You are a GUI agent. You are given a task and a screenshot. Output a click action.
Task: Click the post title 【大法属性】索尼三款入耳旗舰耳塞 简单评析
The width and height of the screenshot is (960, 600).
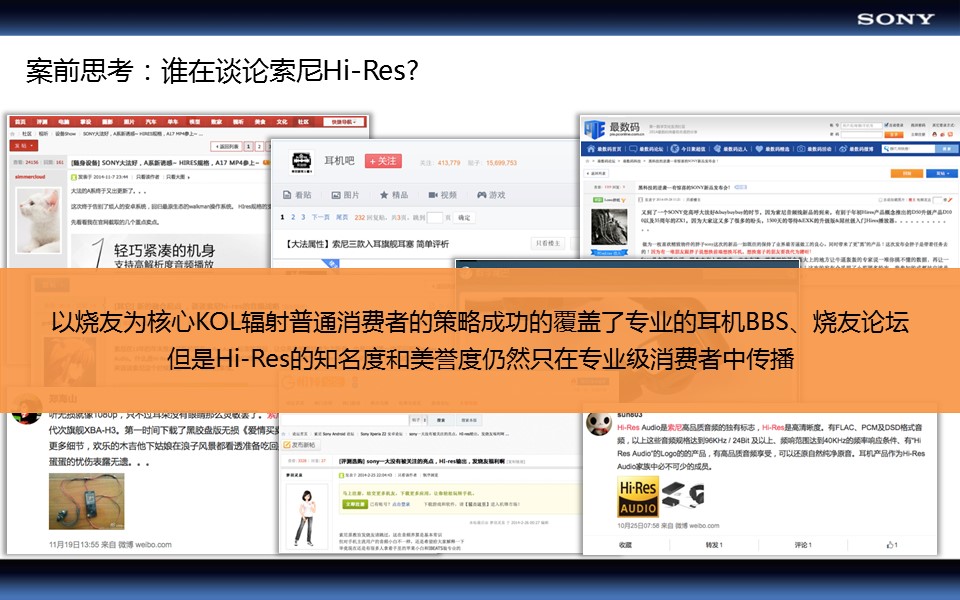(x=367, y=244)
